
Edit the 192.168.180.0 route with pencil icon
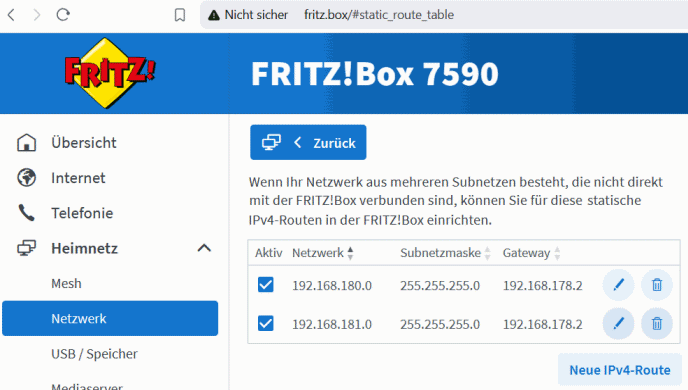coord(618,285)
